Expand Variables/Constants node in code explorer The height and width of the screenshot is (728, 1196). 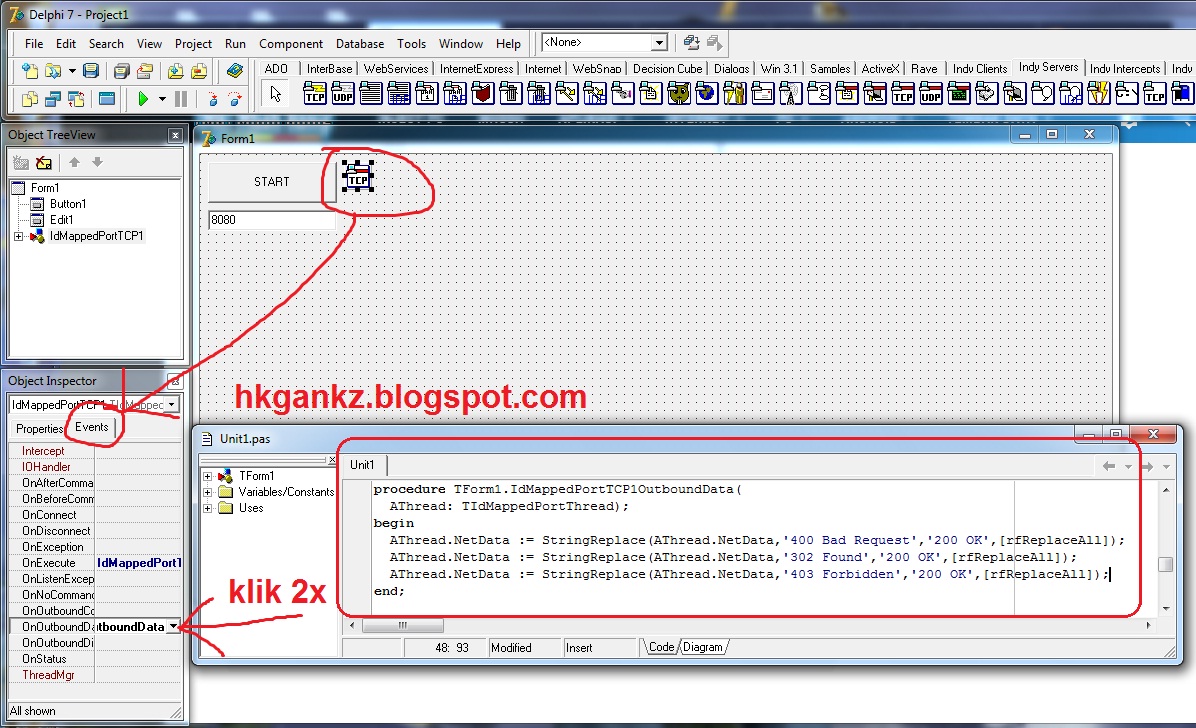(207, 492)
